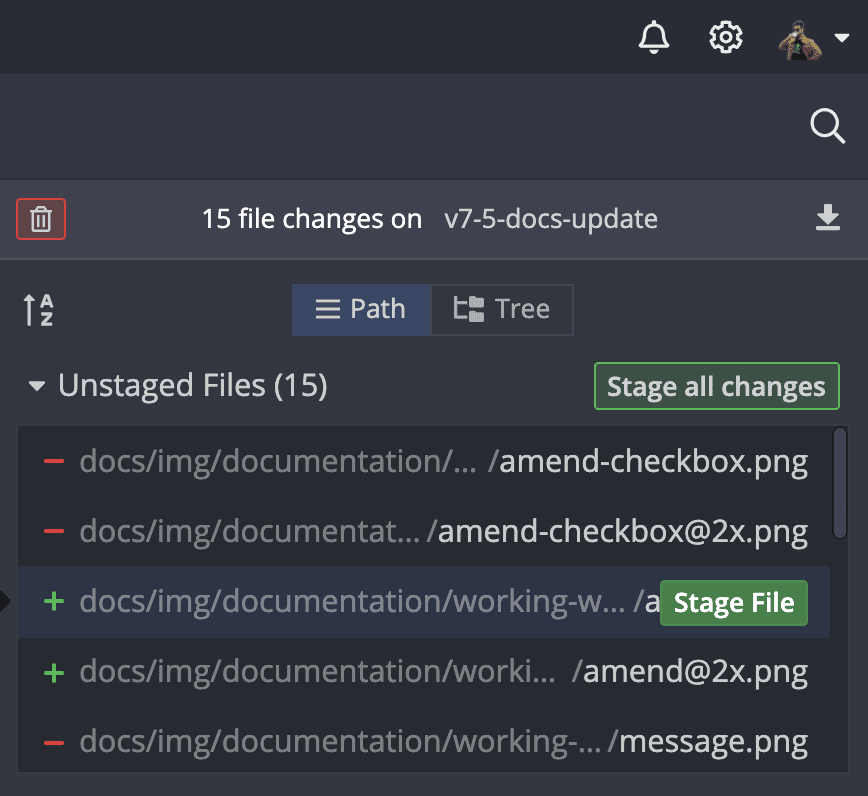Click the Stage File button
868x796 pixels.
click(x=733, y=603)
